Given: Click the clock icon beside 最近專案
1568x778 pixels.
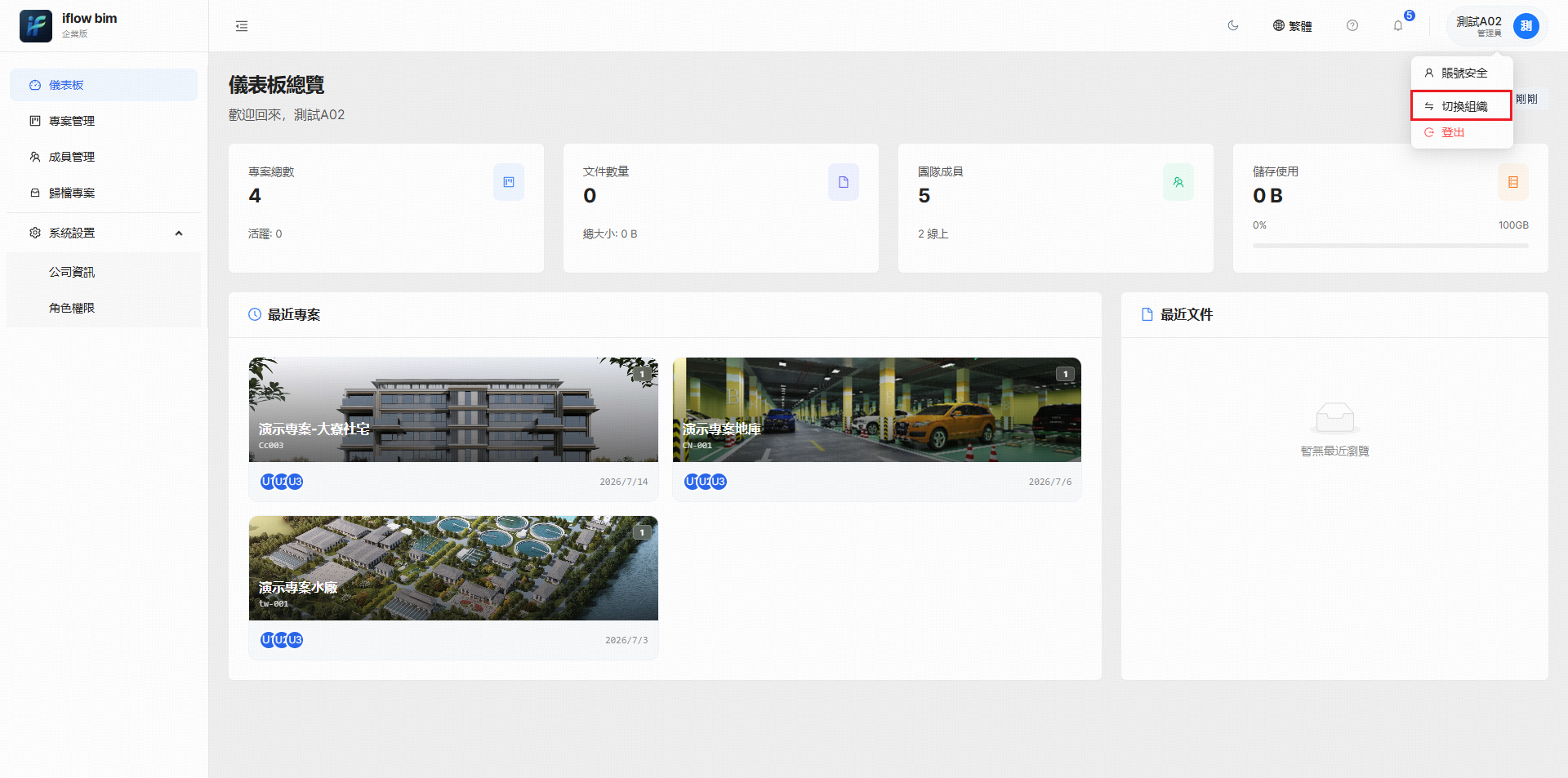Looking at the screenshot, I should click(x=255, y=314).
